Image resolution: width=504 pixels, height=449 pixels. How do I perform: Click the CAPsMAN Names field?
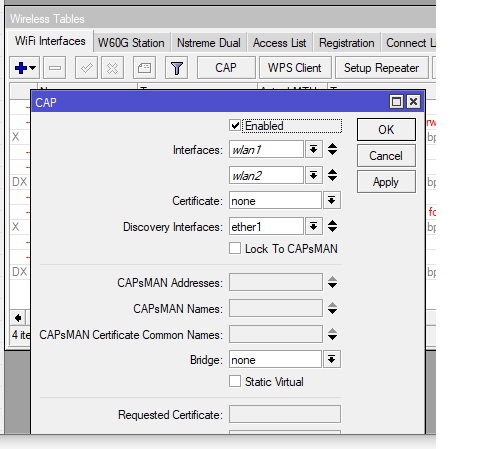(276, 308)
